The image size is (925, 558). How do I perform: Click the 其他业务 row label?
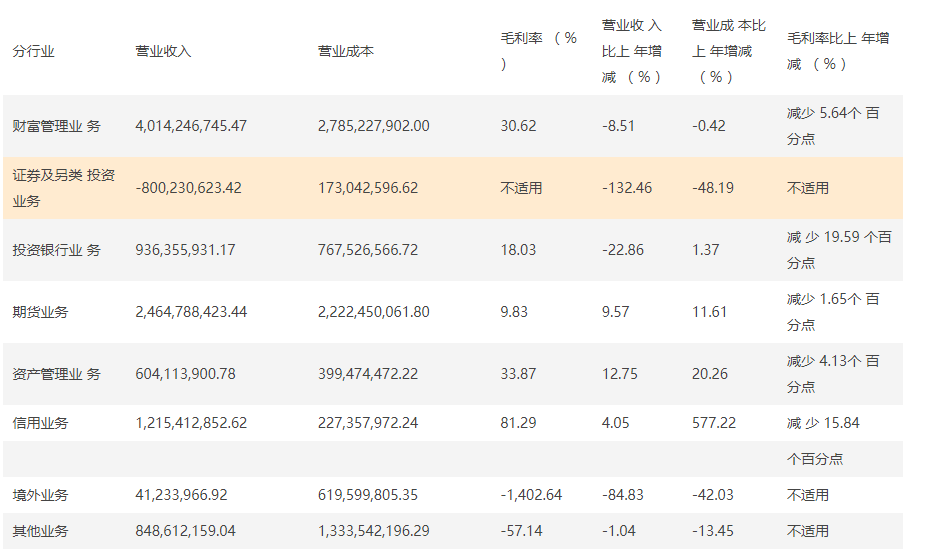coord(40,531)
